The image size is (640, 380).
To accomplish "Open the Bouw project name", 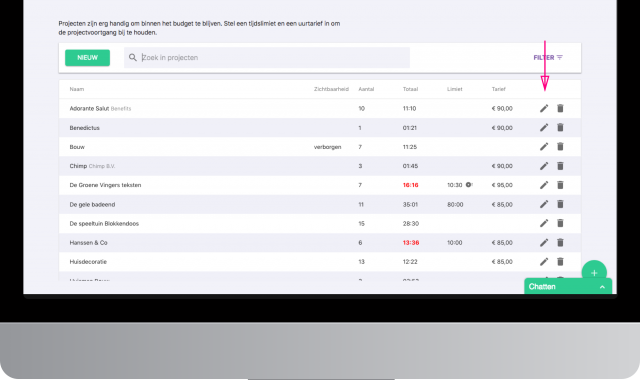I will click(77, 147).
